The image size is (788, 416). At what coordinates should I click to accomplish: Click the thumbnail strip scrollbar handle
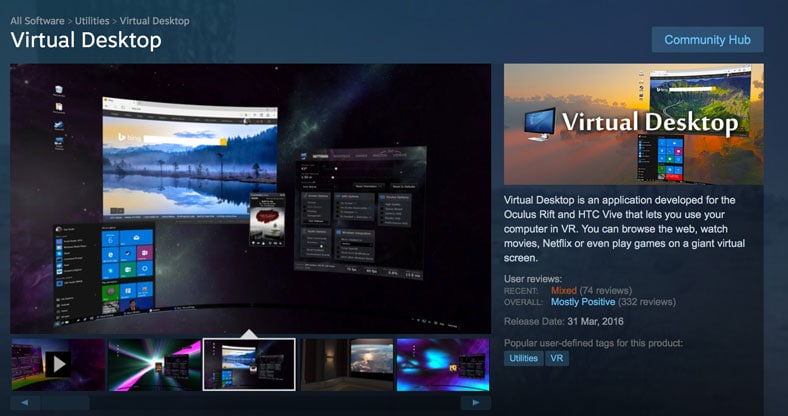coord(65,402)
